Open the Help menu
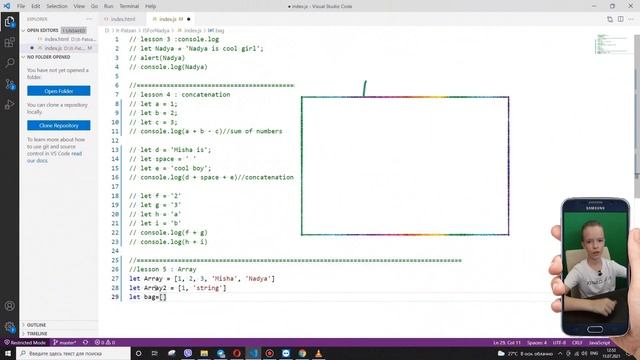This screenshot has width=640, height=360. tap(151, 6)
